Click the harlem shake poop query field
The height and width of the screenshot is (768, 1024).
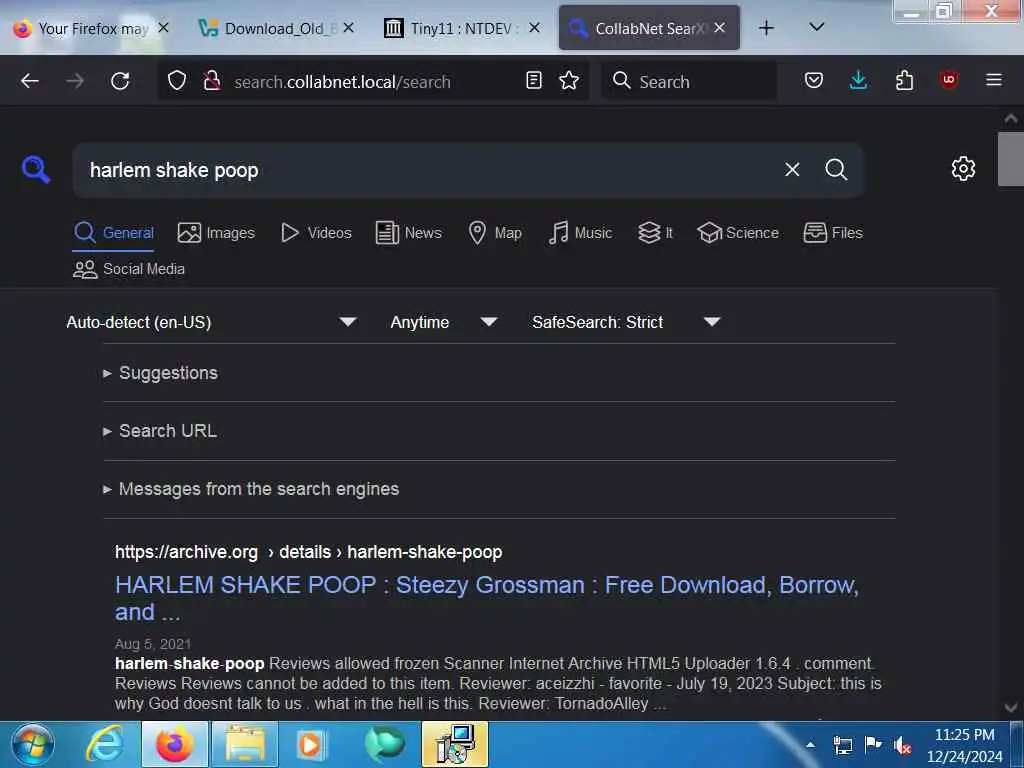(x=431, y=170)
